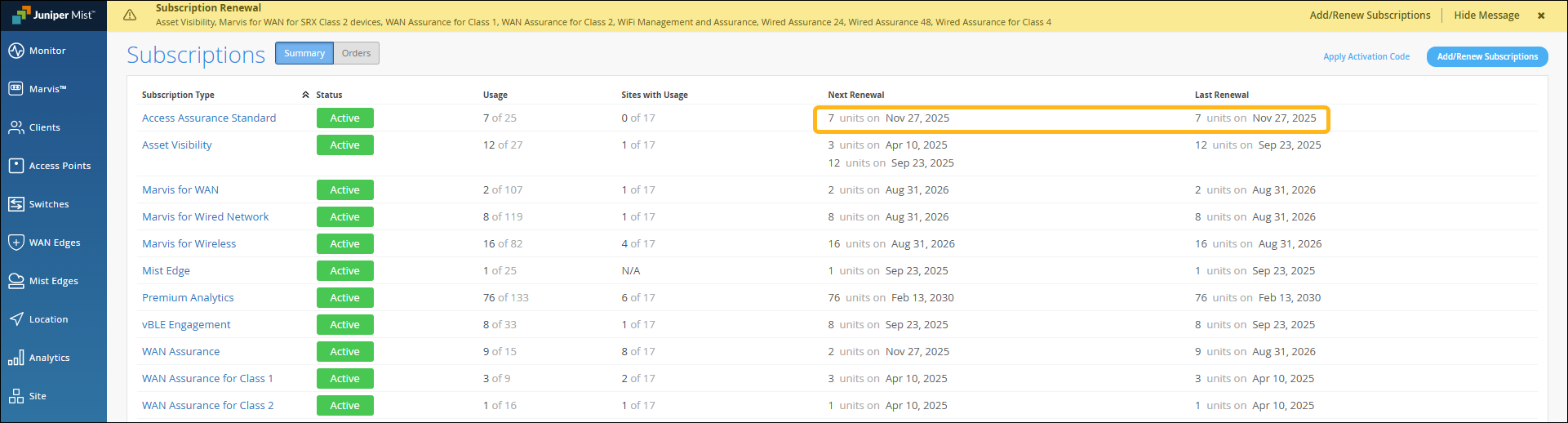Sort by Subscription Type column arrow

tap(305, 96)
